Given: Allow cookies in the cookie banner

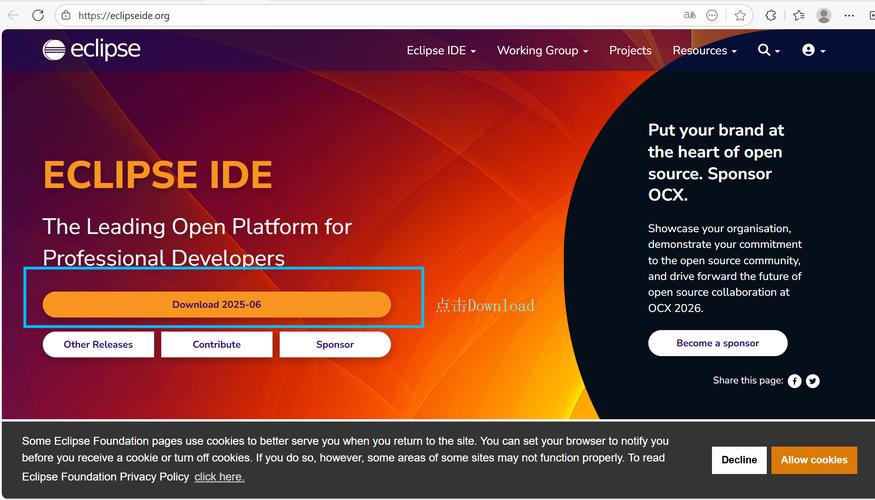Looking at the screenshot, I should 813,460.
